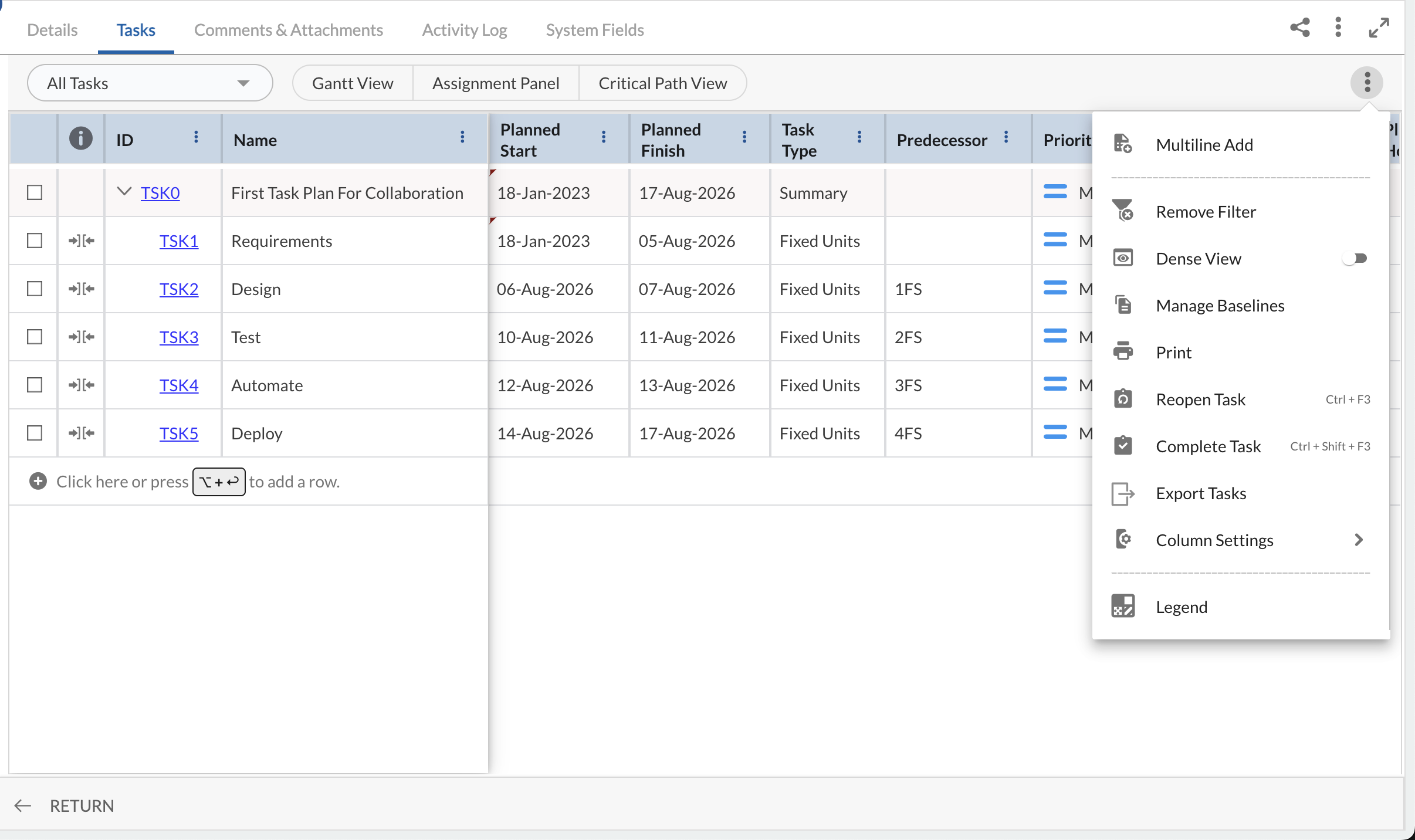This screenshot has width=1415, height=840.
Task: Switch to Gantt View
Action: pos(353,83)
